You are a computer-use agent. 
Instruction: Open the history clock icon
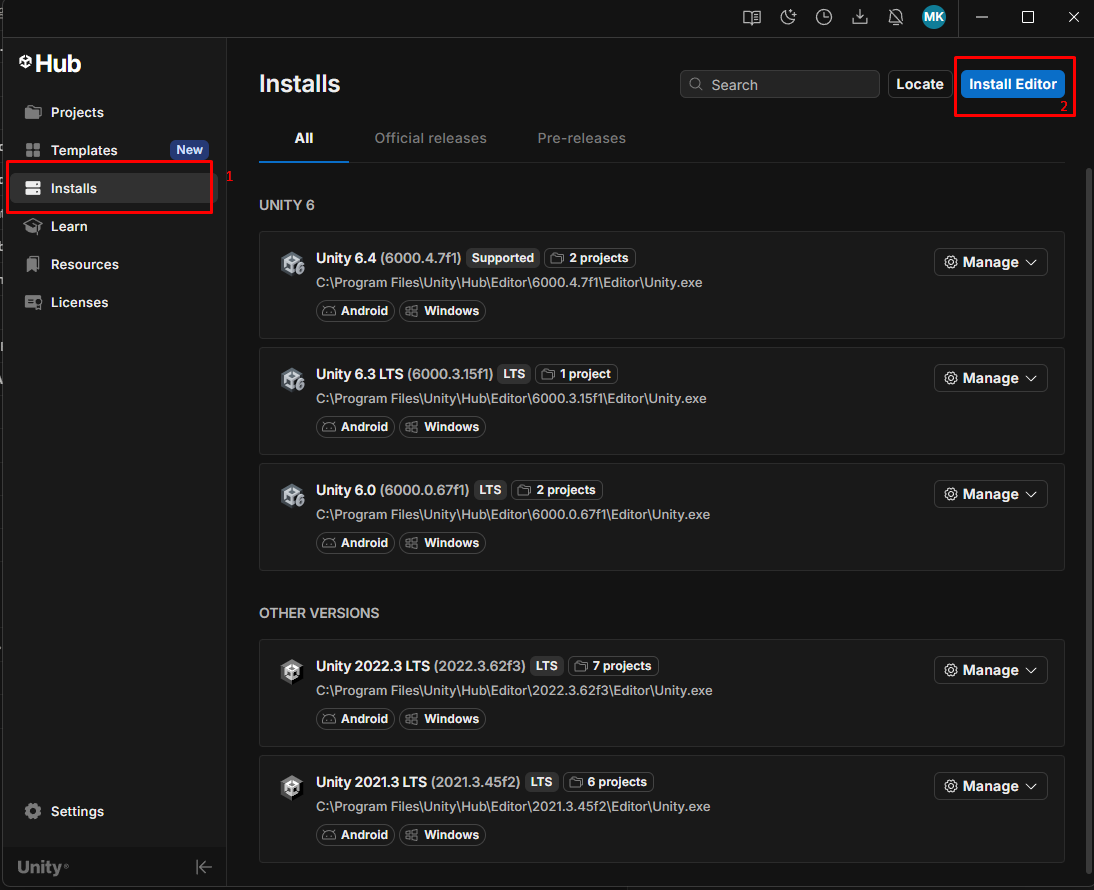pyautogui.click(x=824, y=17)
